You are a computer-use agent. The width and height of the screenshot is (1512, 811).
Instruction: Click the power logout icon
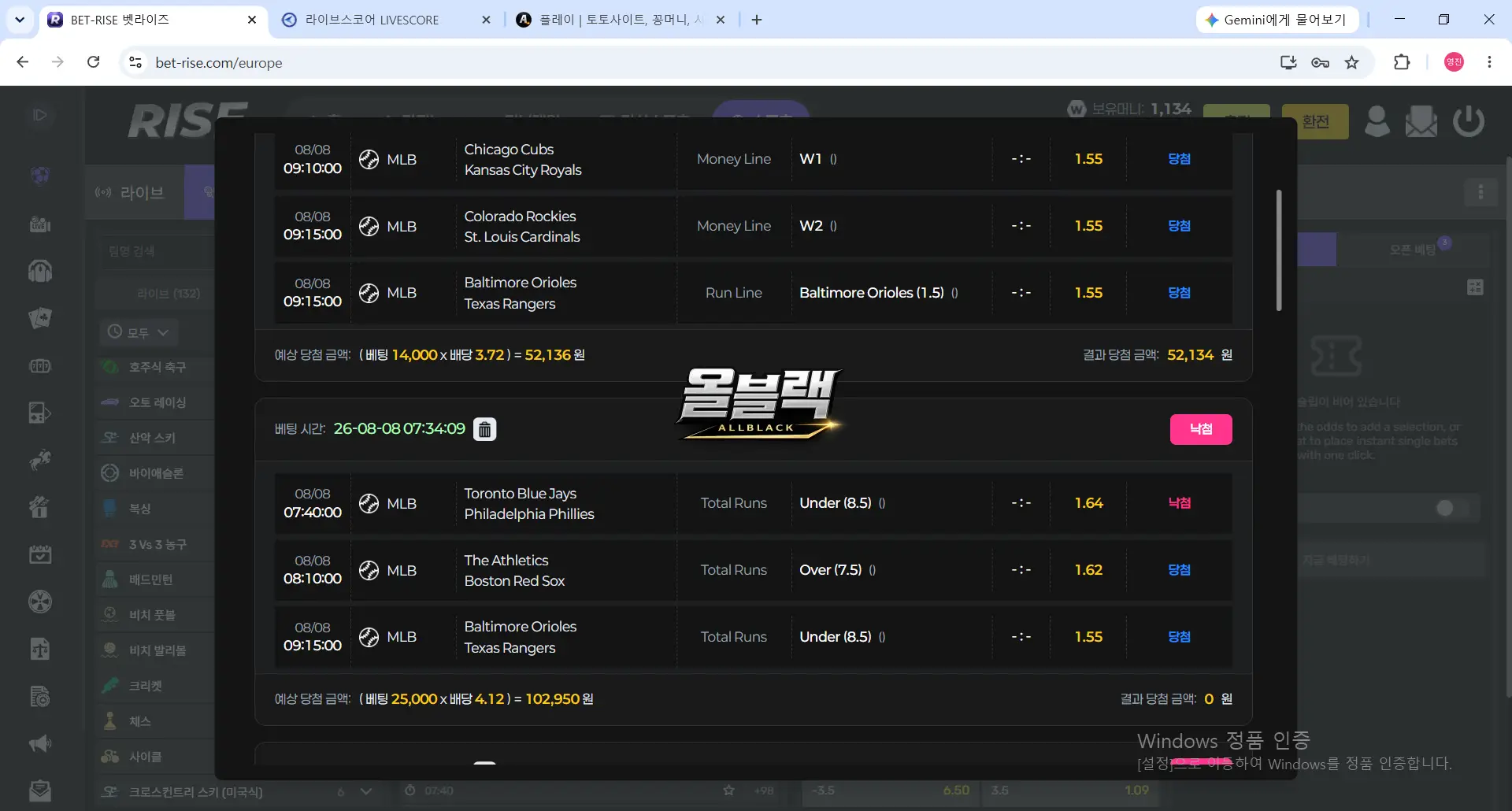pyautogui.click(x=1469, y=121)
